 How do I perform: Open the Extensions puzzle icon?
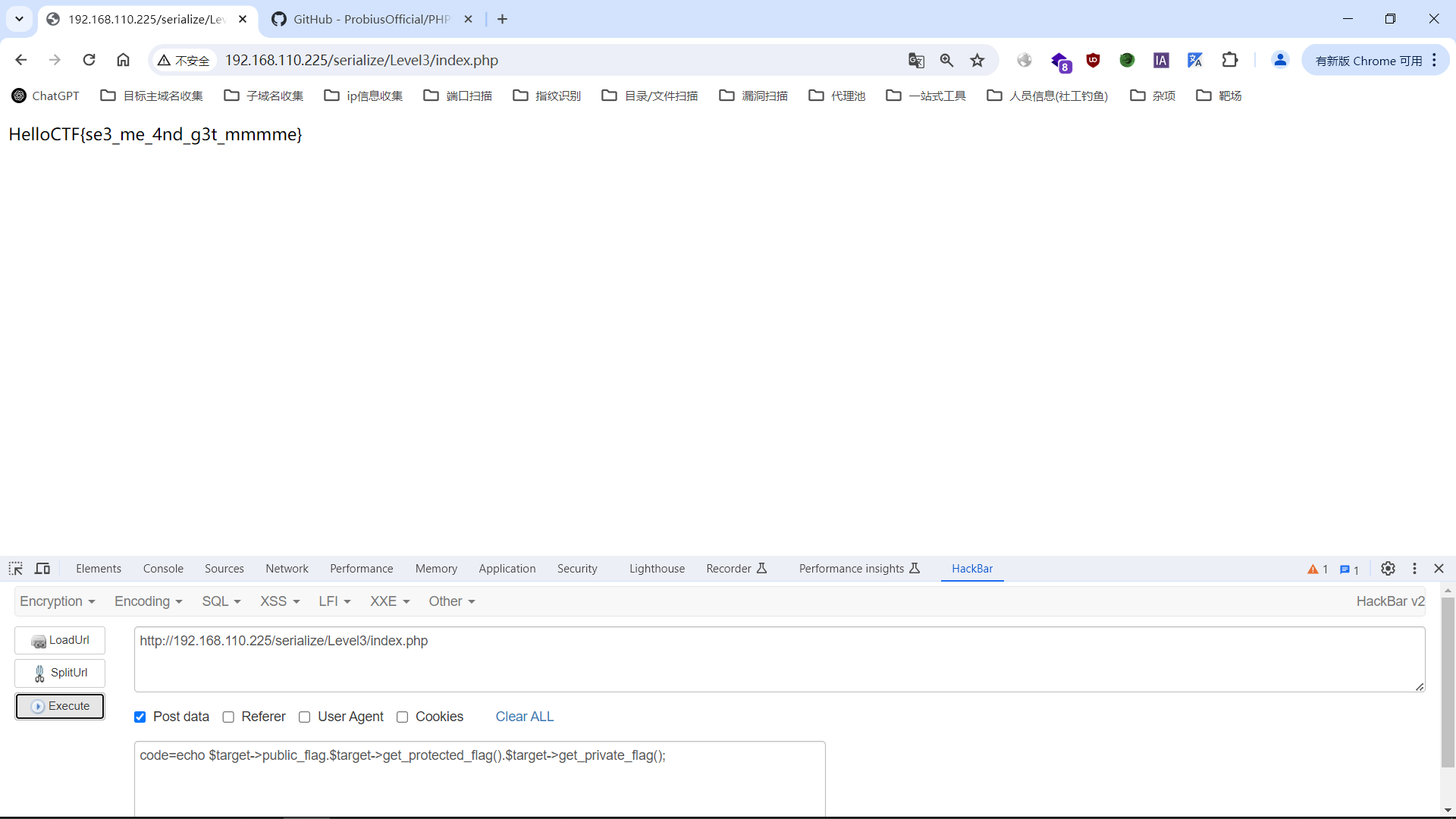(1230, 61)
